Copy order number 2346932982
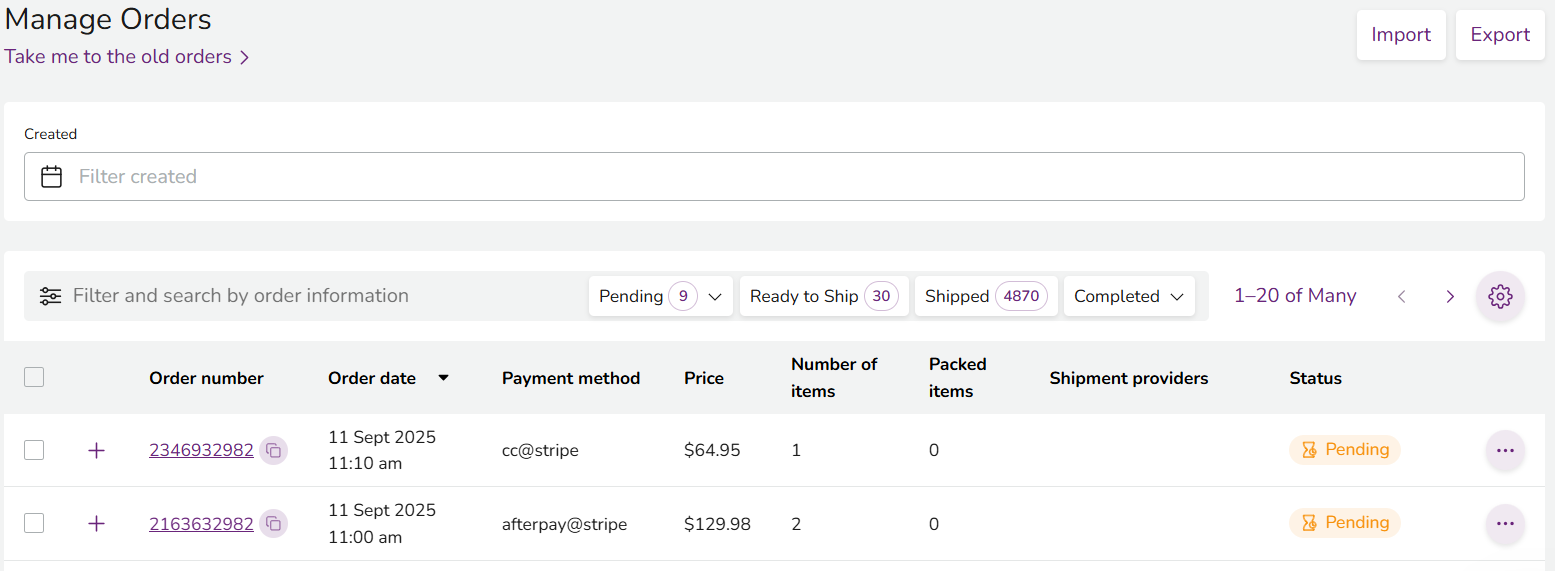The image size is (1555, 571). [x=273, y=451]
